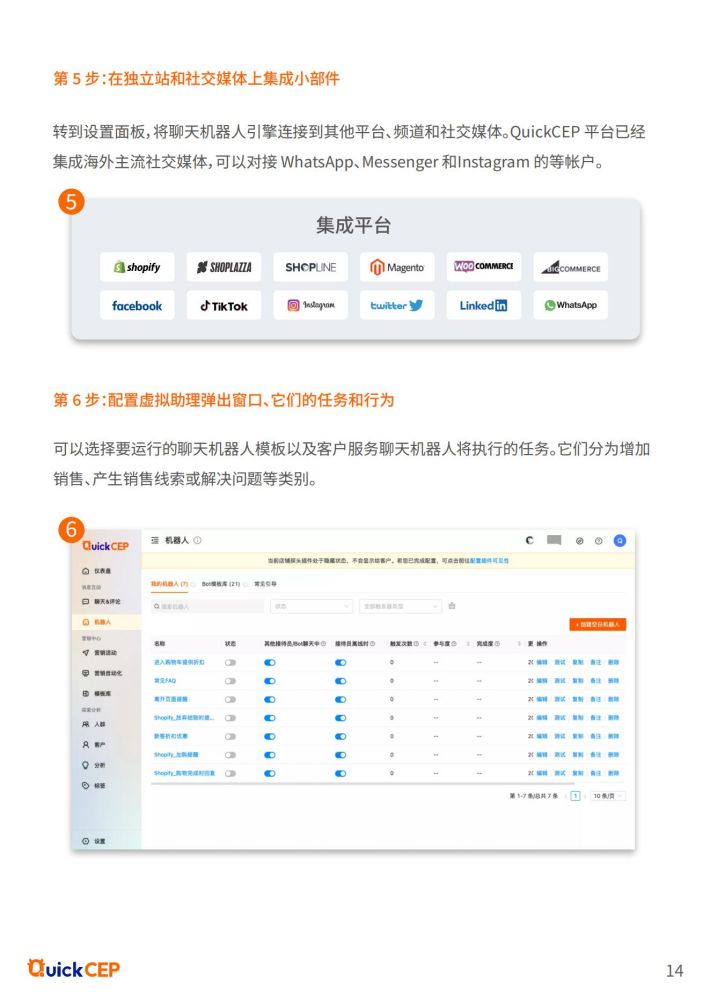Click 编辑 in the 新客折扣优惠 row

click(542, 737)
